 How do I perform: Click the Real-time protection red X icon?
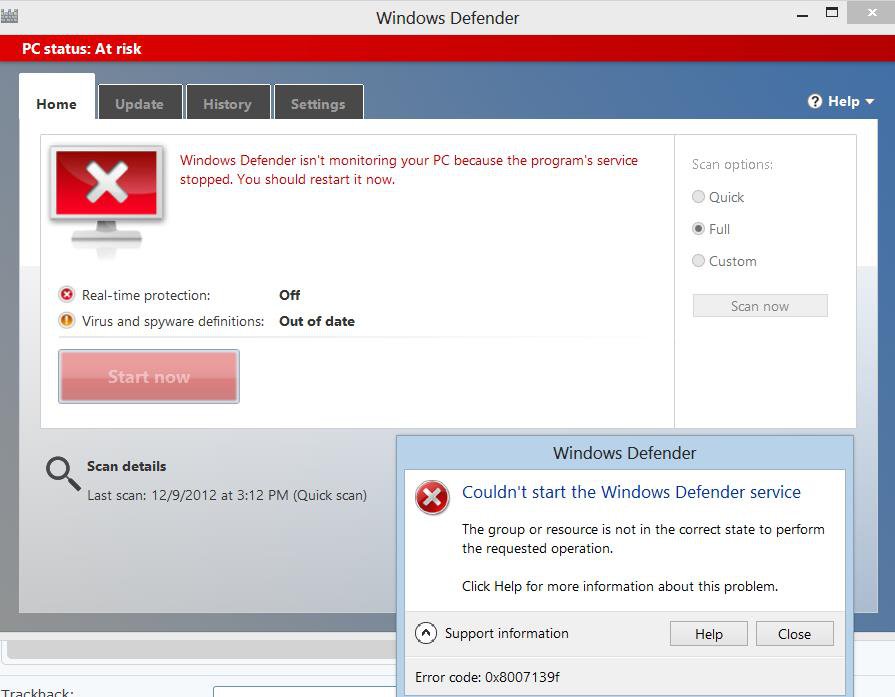coord(67,295)
